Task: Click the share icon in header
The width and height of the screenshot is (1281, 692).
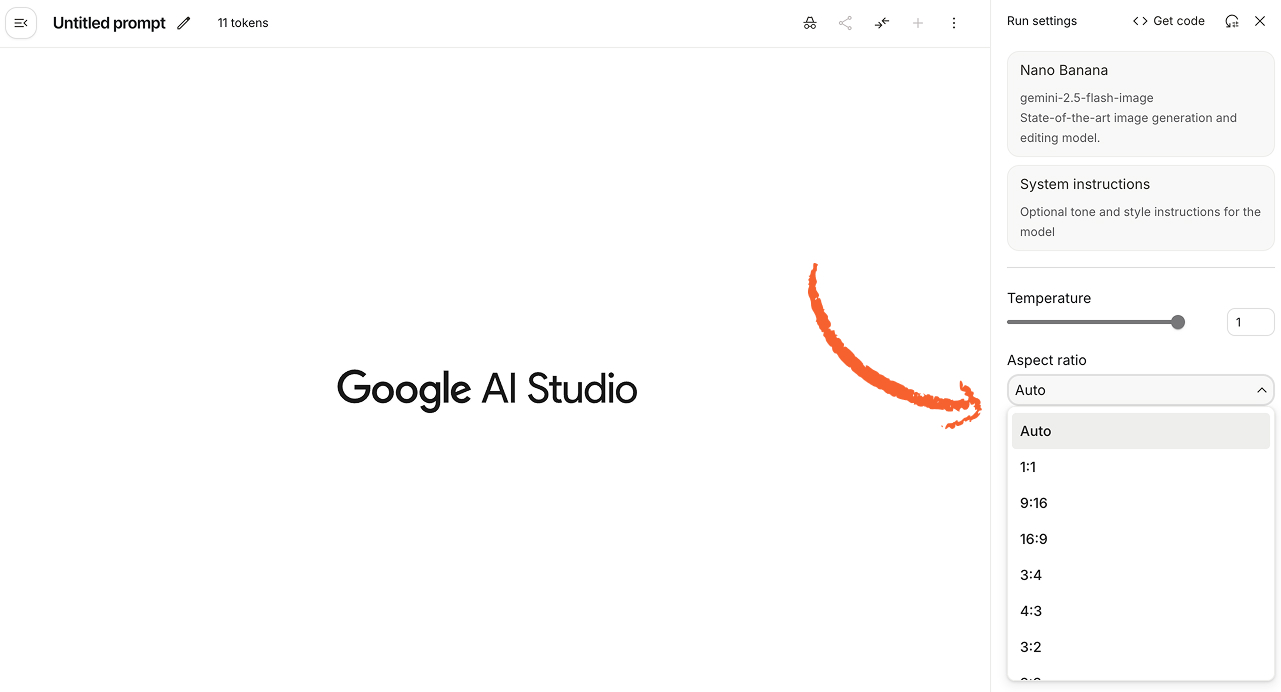Action: 846,23
